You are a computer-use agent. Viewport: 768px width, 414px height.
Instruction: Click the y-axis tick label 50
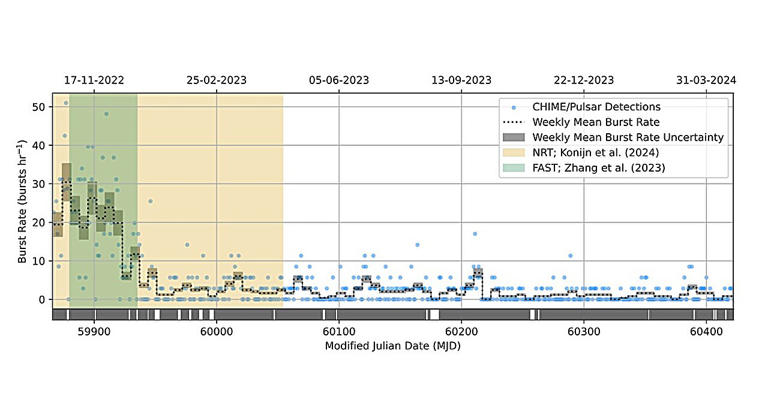point(39,107)
